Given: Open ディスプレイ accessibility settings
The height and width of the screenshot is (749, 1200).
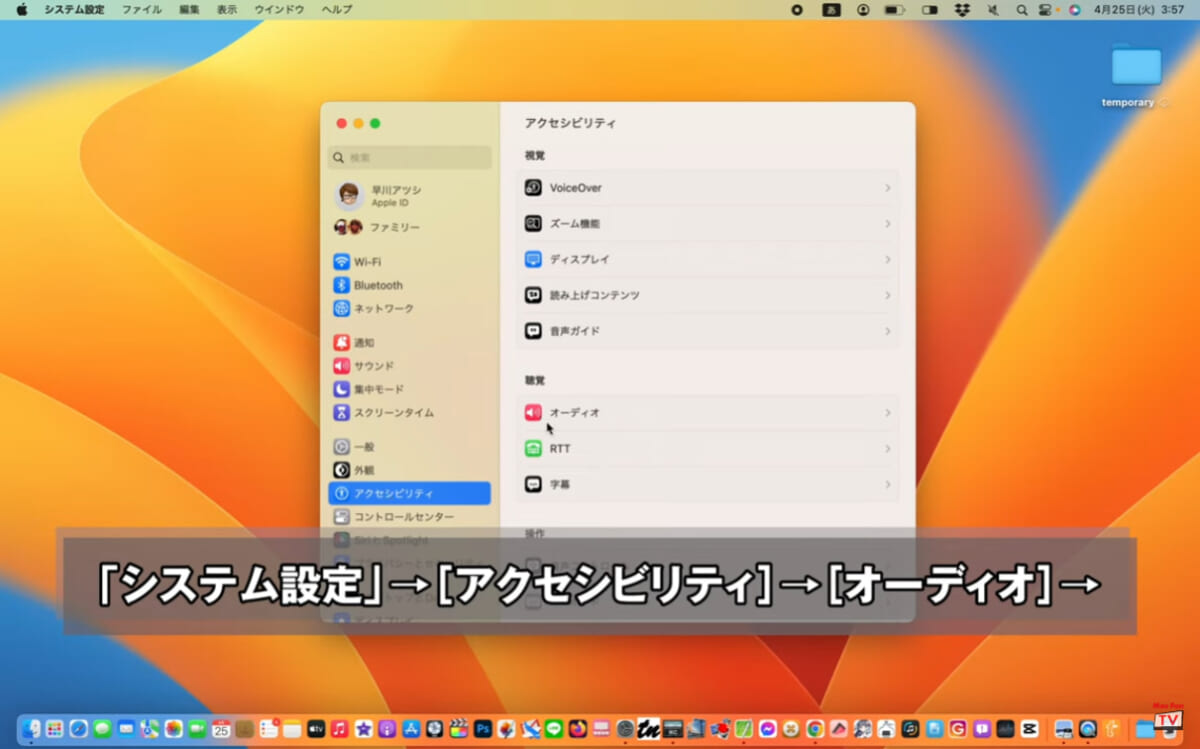Looking at the screenshot, I should click(x=707, y=260).
